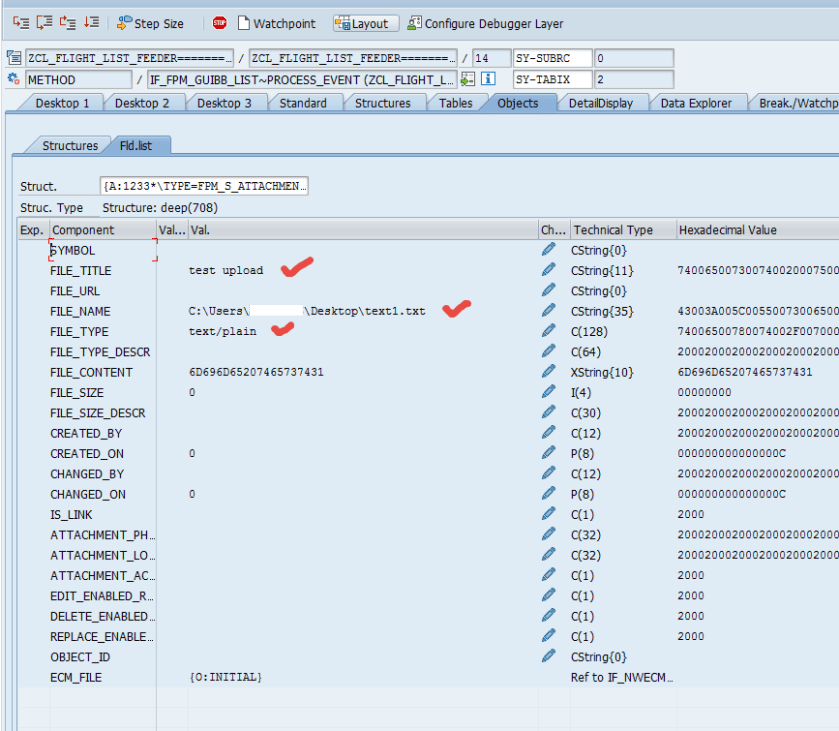This screenshot has height=731, width=839.
Task: Select the Structures sub-tab above Struct. field
Action: 69,146
